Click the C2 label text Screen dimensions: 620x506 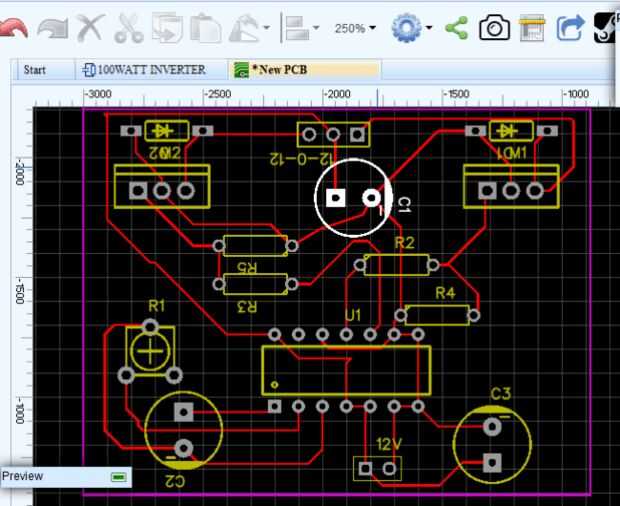[x=175, y=481]
